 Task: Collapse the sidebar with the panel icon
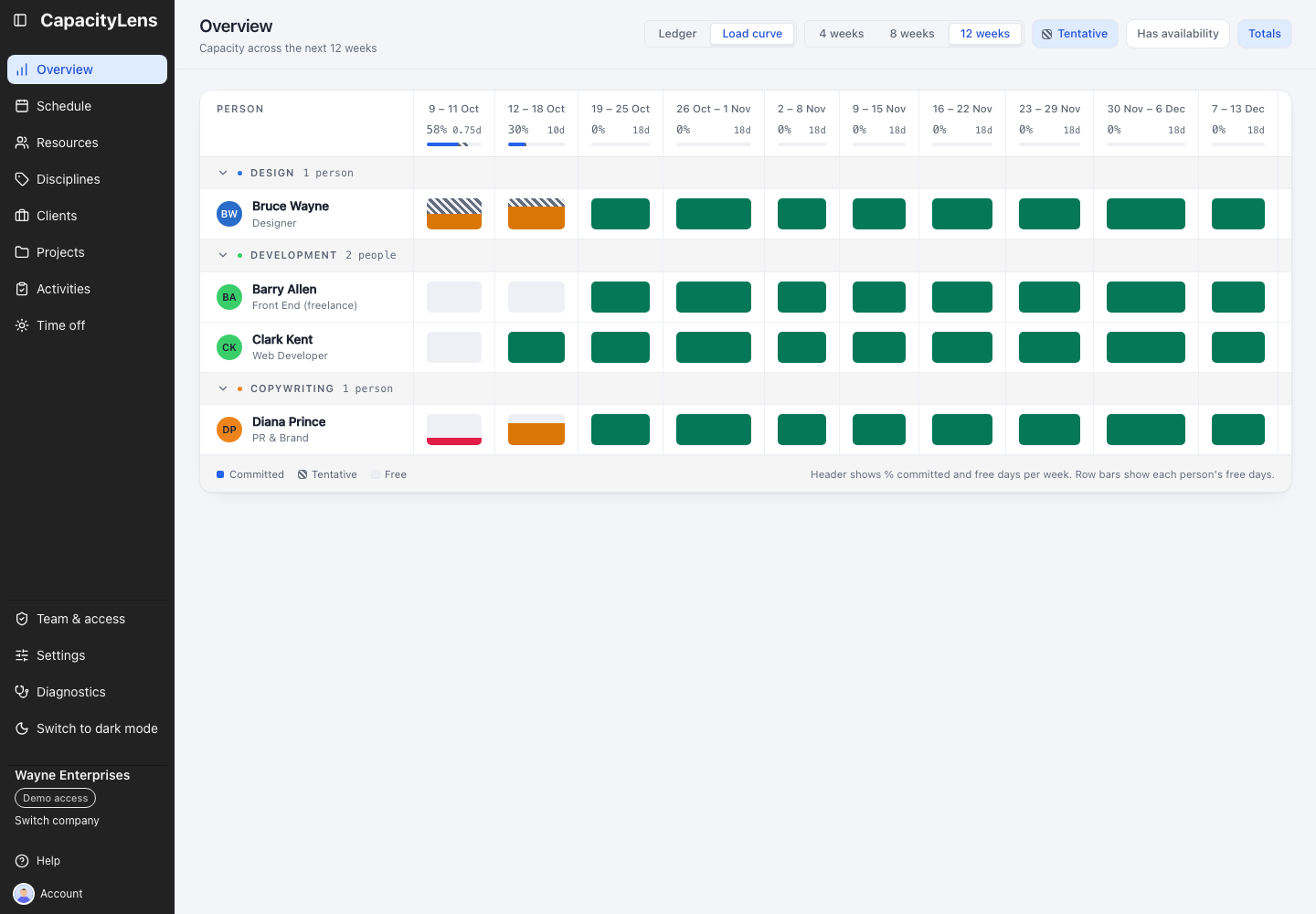tap(20, 20)
